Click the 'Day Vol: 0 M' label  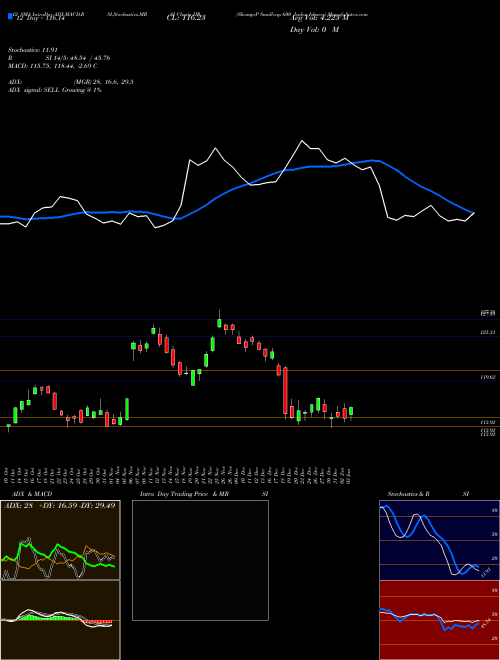(x=314, y=30)
